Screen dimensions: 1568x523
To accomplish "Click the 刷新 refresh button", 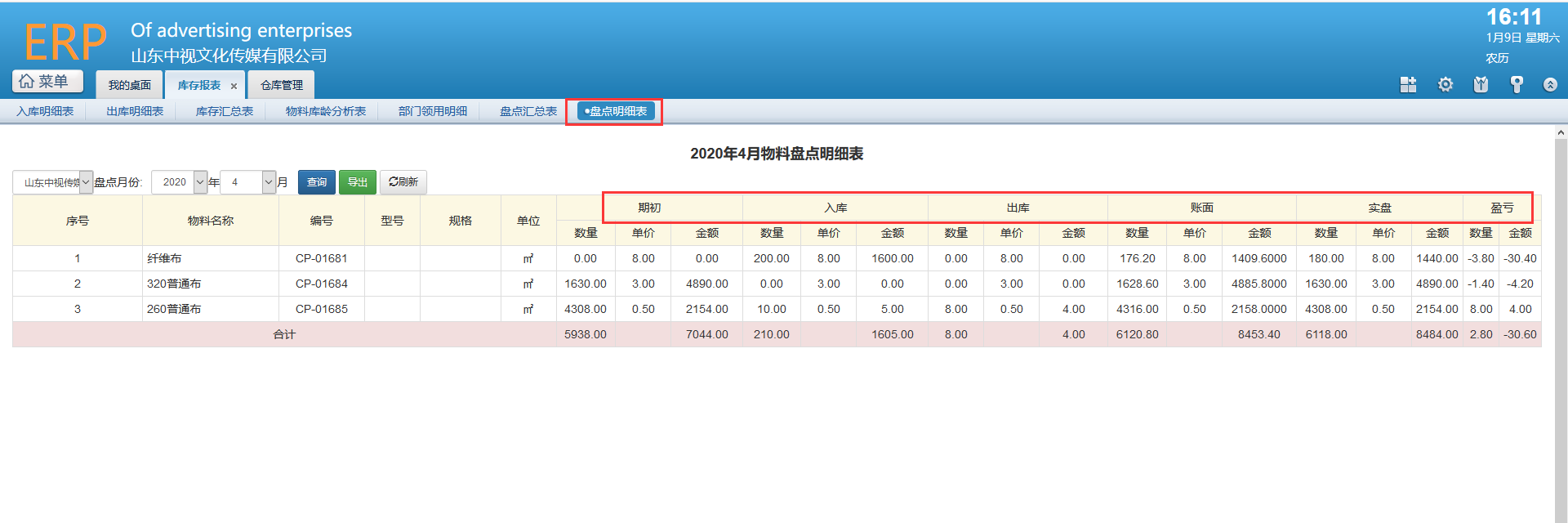I will pos(403,182).
